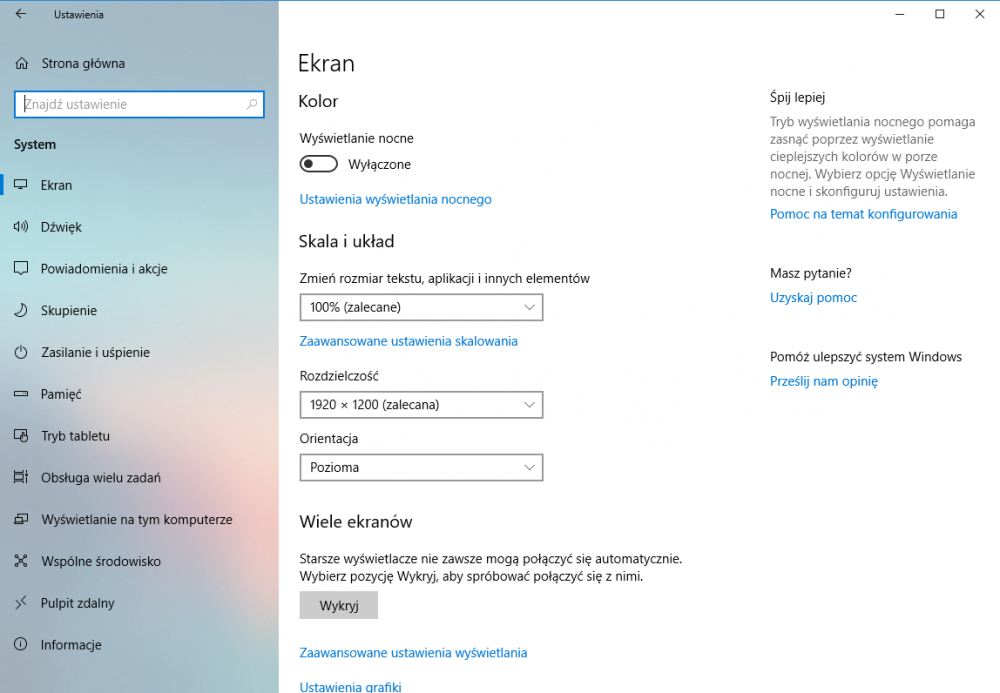Click the back arrow in title bar

21,14
